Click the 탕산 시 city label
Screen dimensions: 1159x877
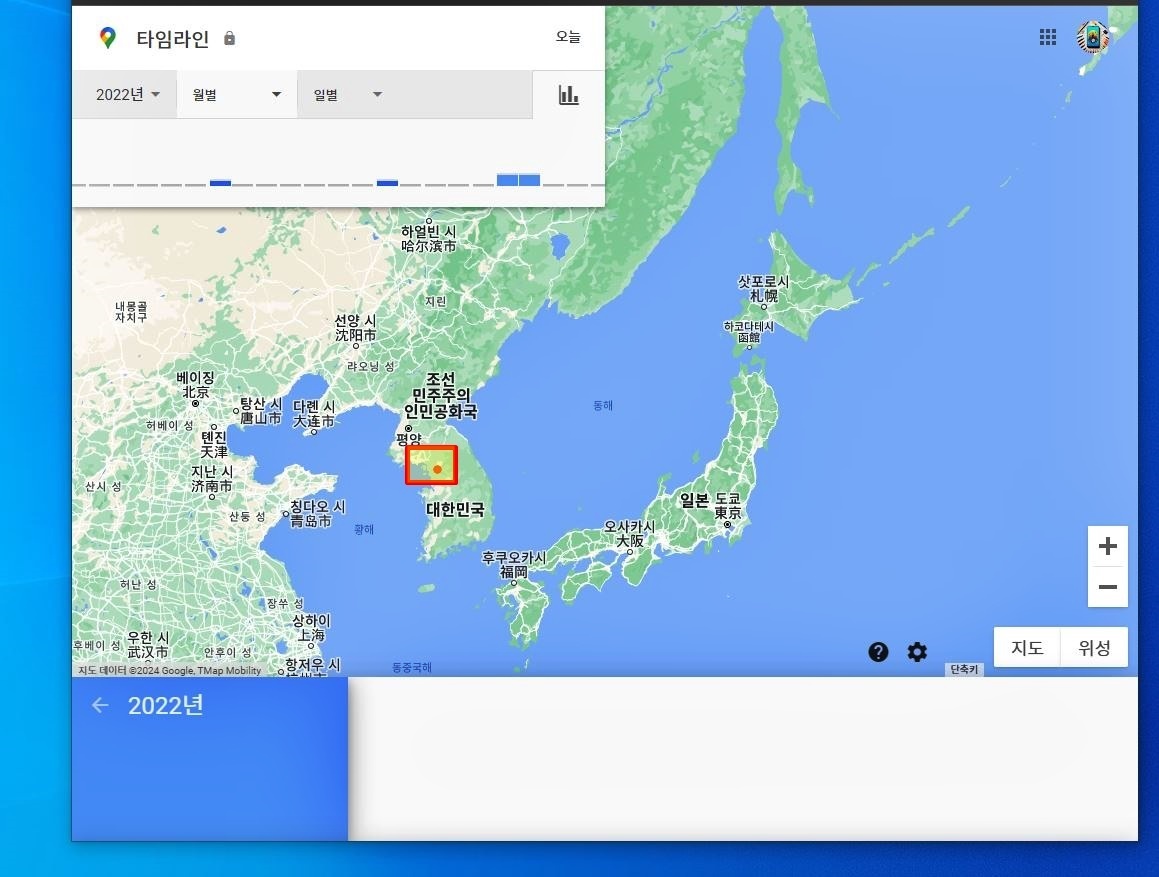(x=261, y=410)
